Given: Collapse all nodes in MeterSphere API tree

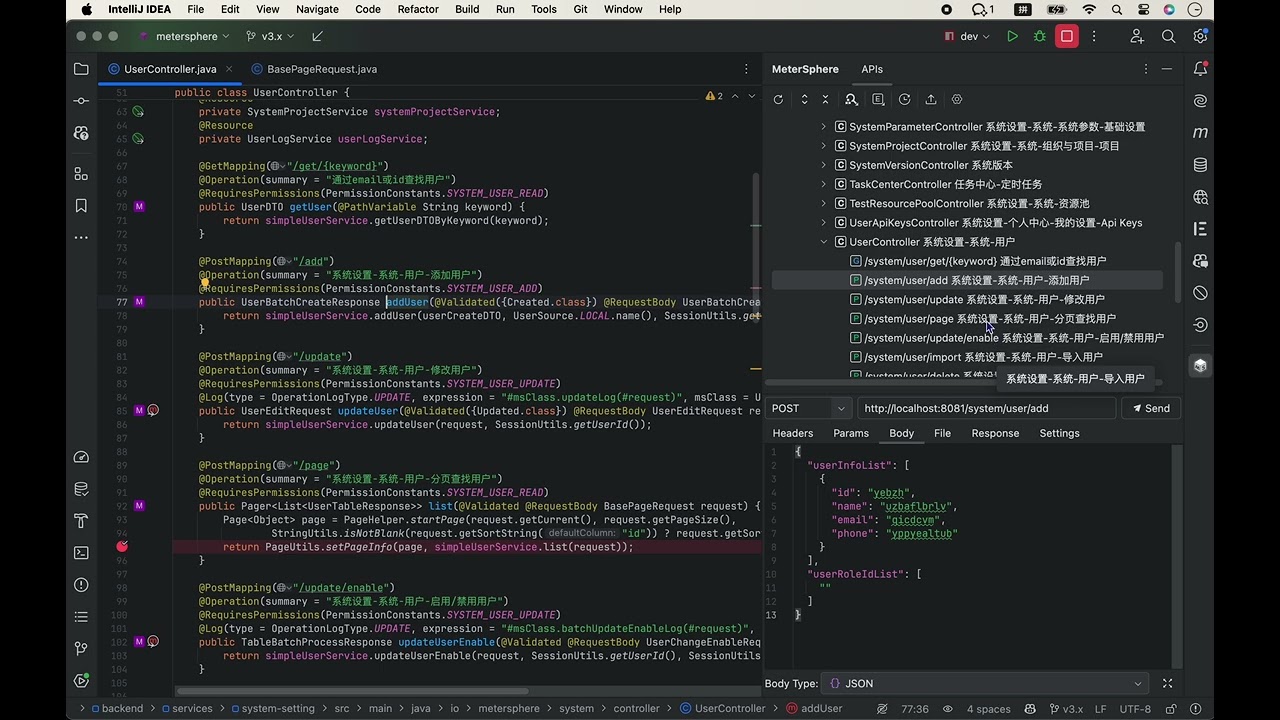Looking at the screenshot, I should point(825,100).
